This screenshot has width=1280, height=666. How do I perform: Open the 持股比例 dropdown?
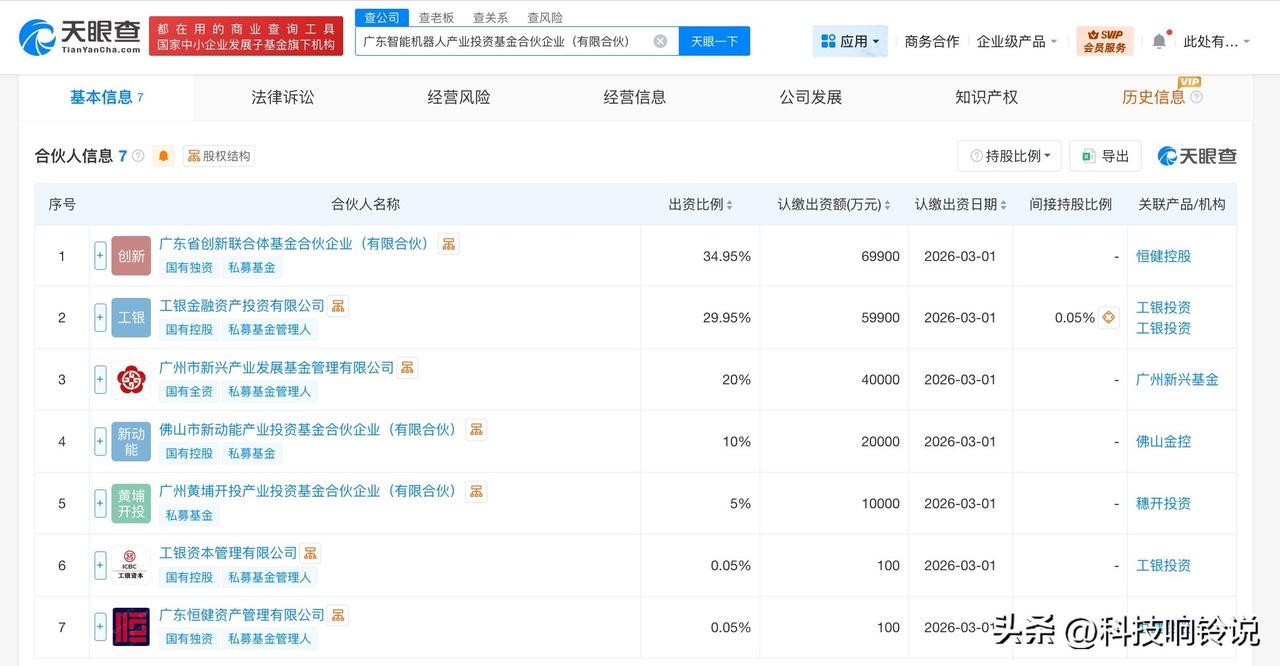(1009, 156)
